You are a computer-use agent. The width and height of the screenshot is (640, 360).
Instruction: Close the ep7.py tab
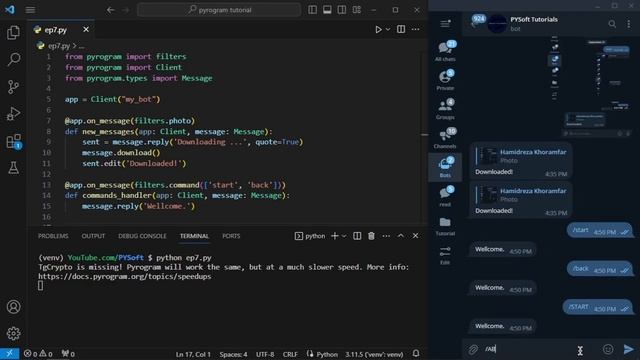[86, 29]
